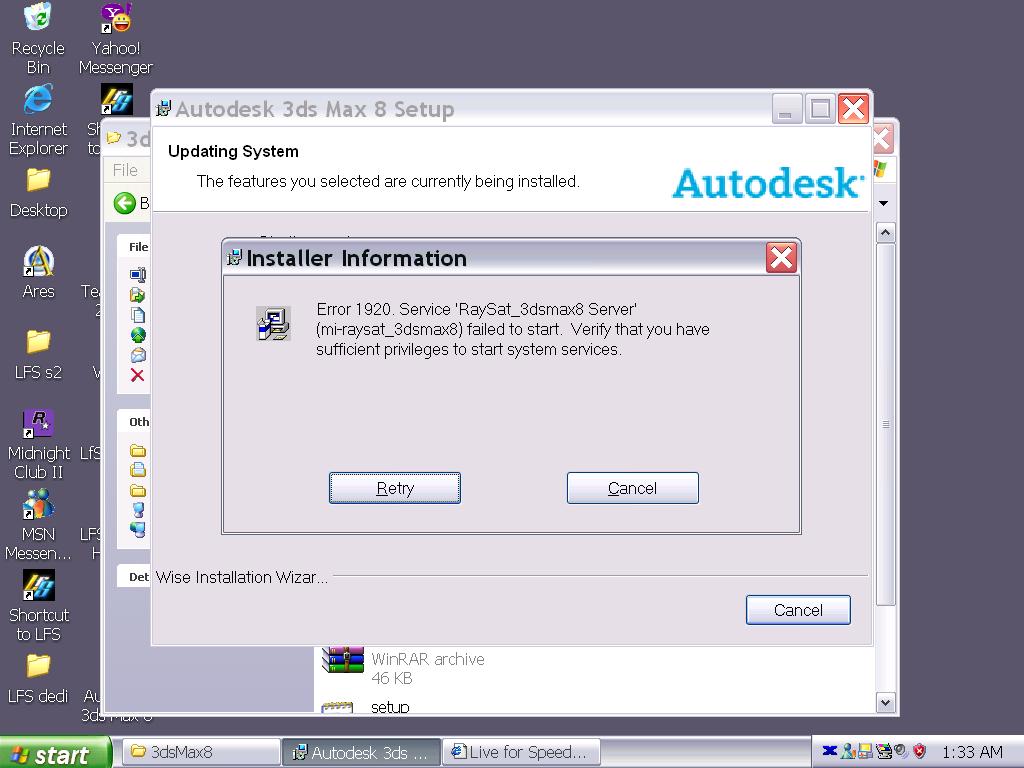Click Shared Documents folder icon under Other Places

pos(137,490)
